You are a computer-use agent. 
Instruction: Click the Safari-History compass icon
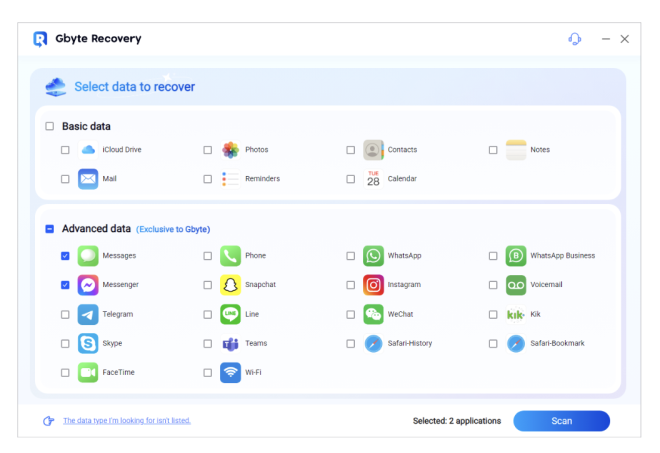[373, 344]
